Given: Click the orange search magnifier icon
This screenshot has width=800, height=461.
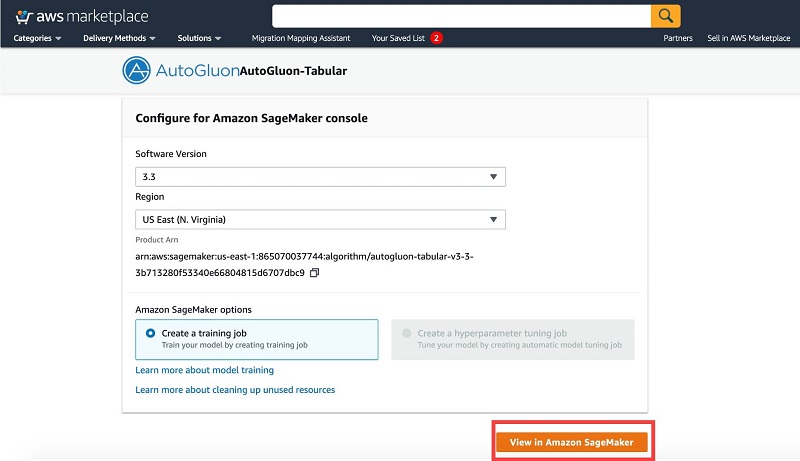Looking at the screenshot, I should [665, 16].
